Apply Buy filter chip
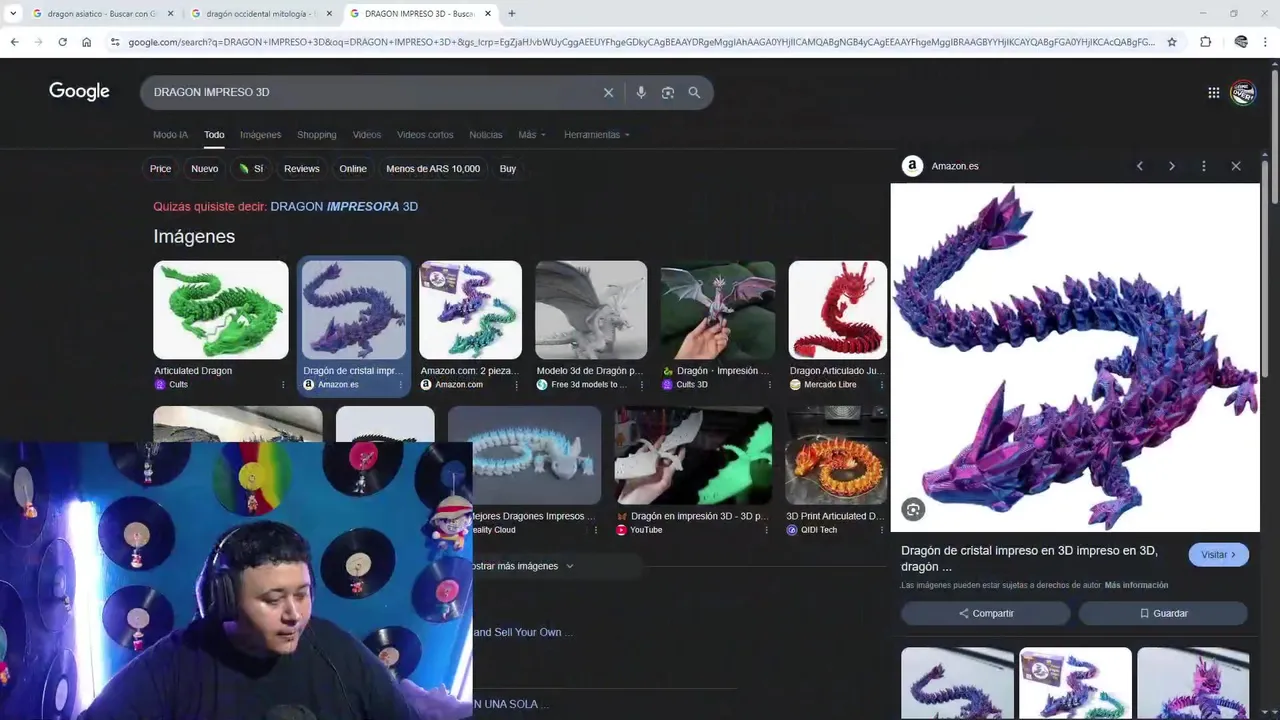1280x720 pixels. pyautogui.click(x=508, y=169)
